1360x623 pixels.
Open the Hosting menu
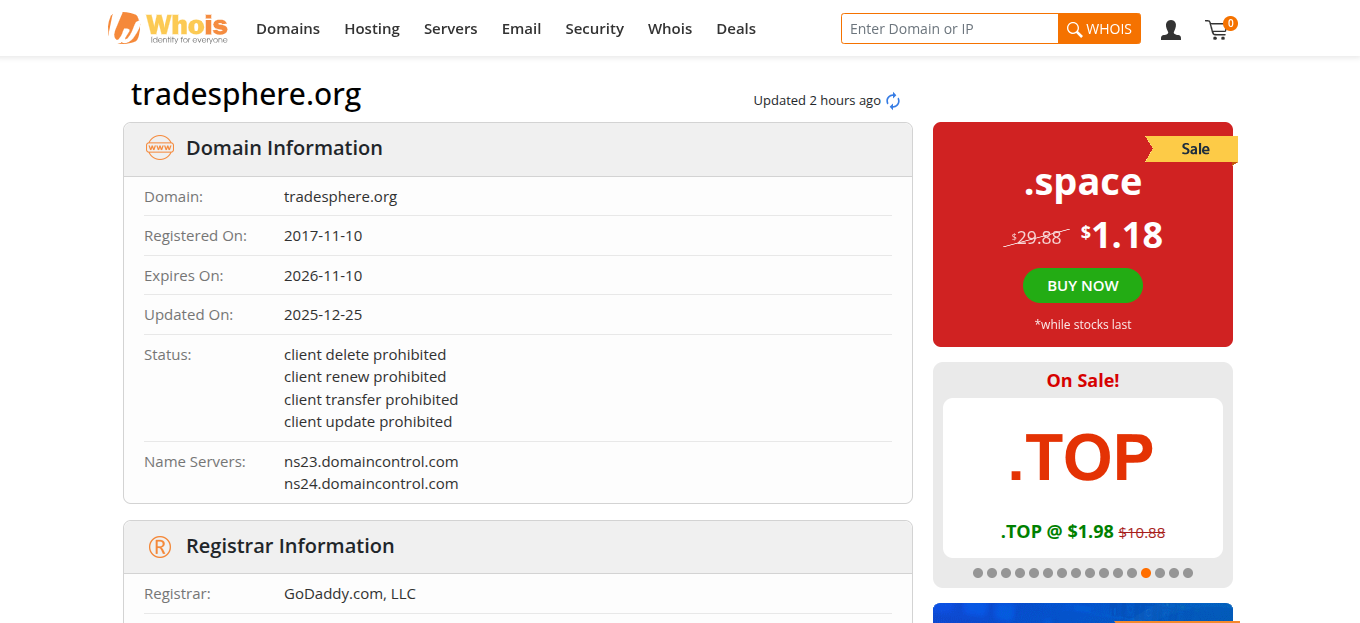(372, 29)
